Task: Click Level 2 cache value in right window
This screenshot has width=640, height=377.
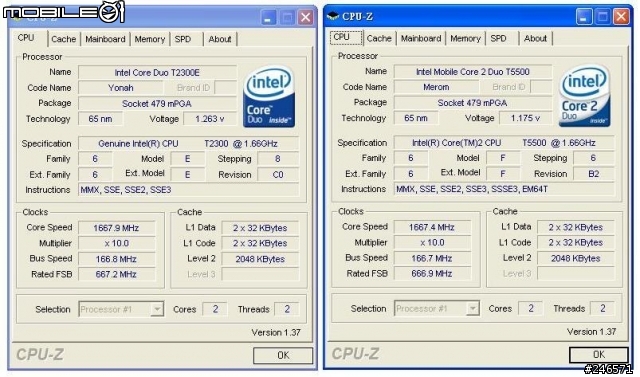Action: (576, 258)
